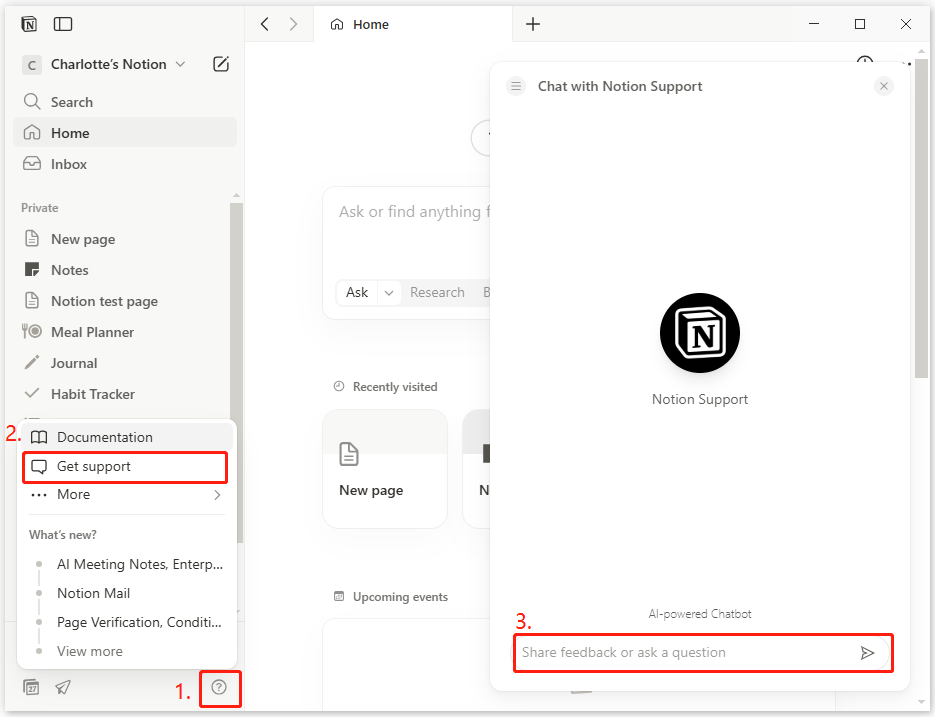Switch to Research mode
Image resolution: width=935 pixels, height=717 pixels.
437,292
